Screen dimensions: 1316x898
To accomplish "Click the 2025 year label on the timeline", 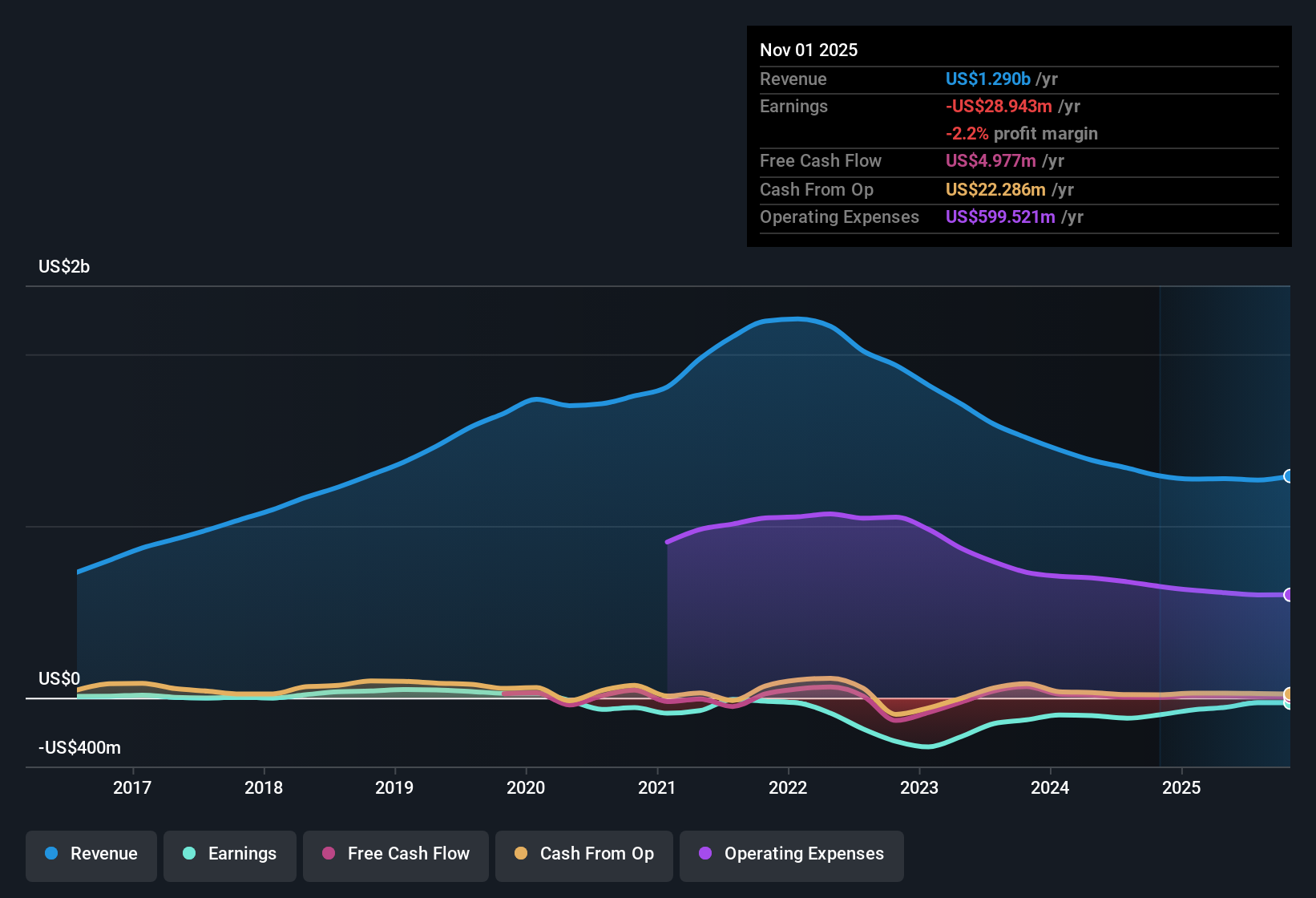I will 1182,787.
